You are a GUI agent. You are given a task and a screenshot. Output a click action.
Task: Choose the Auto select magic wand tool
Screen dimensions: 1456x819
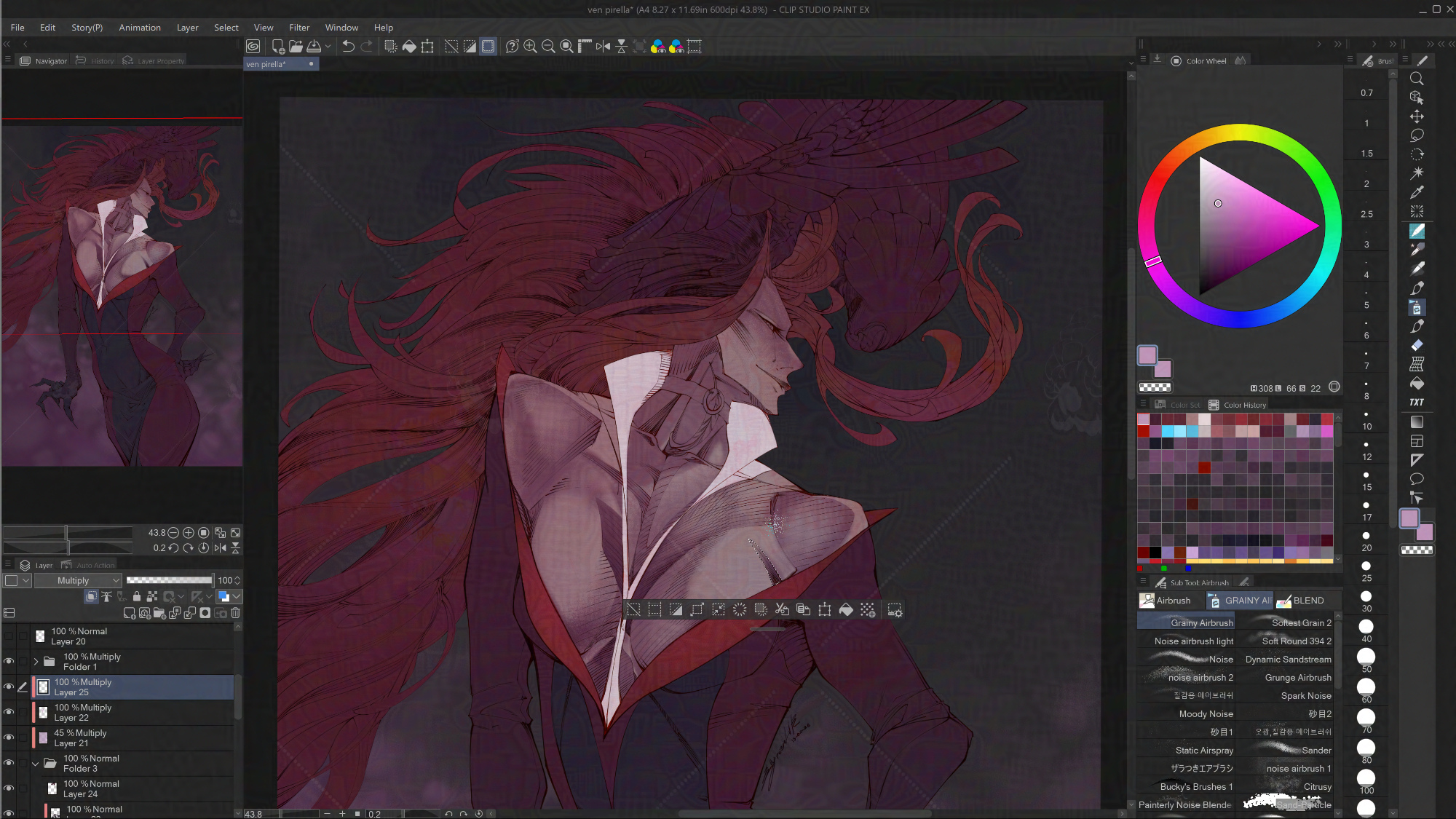pos(1417,173)
